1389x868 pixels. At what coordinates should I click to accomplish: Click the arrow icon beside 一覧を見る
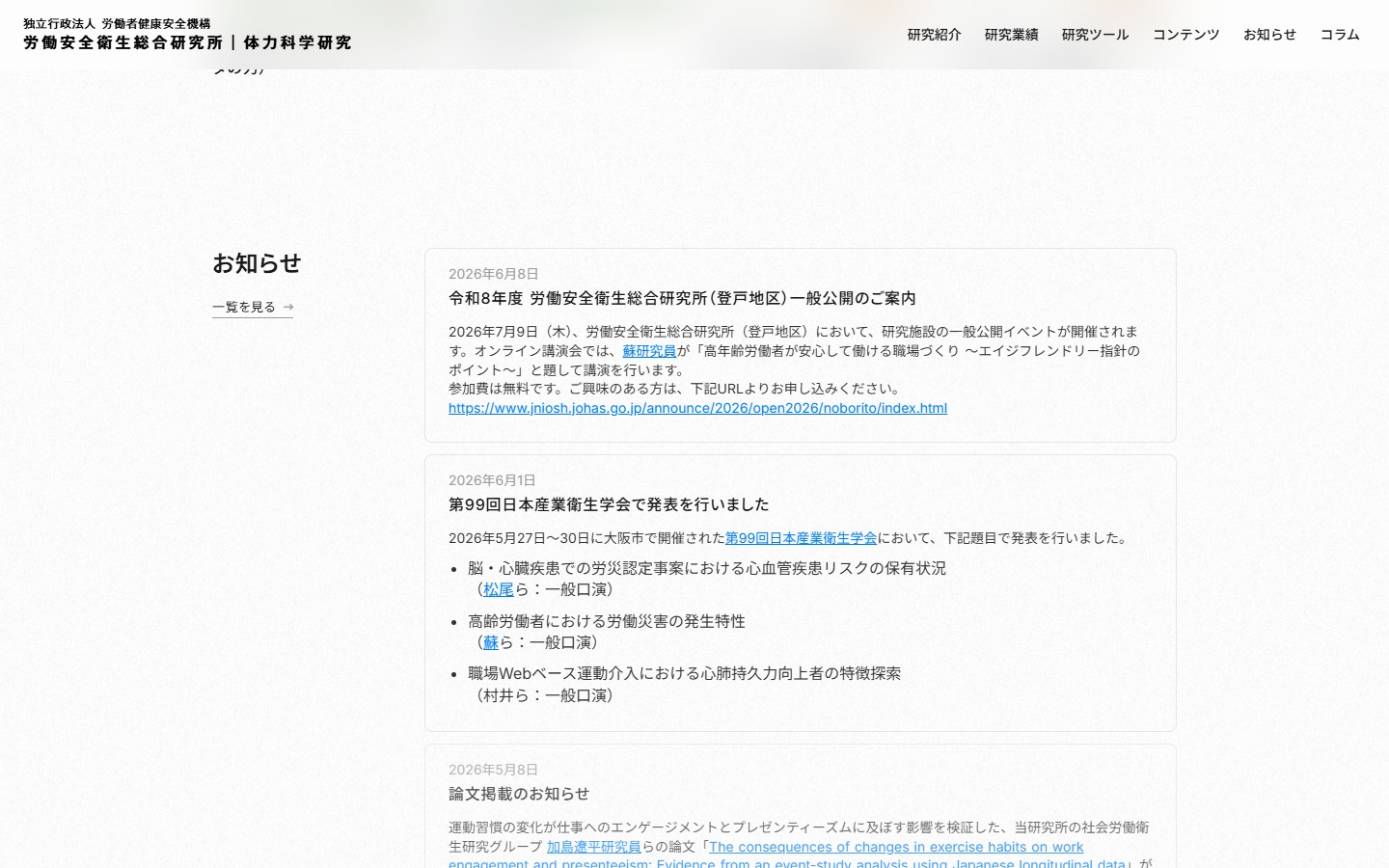pyautogui.click(x=287, y=307)
